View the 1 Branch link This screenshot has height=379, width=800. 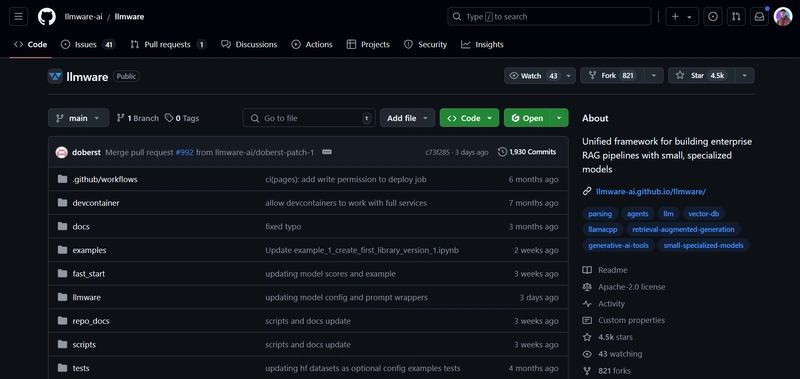[x=138, y=118]
